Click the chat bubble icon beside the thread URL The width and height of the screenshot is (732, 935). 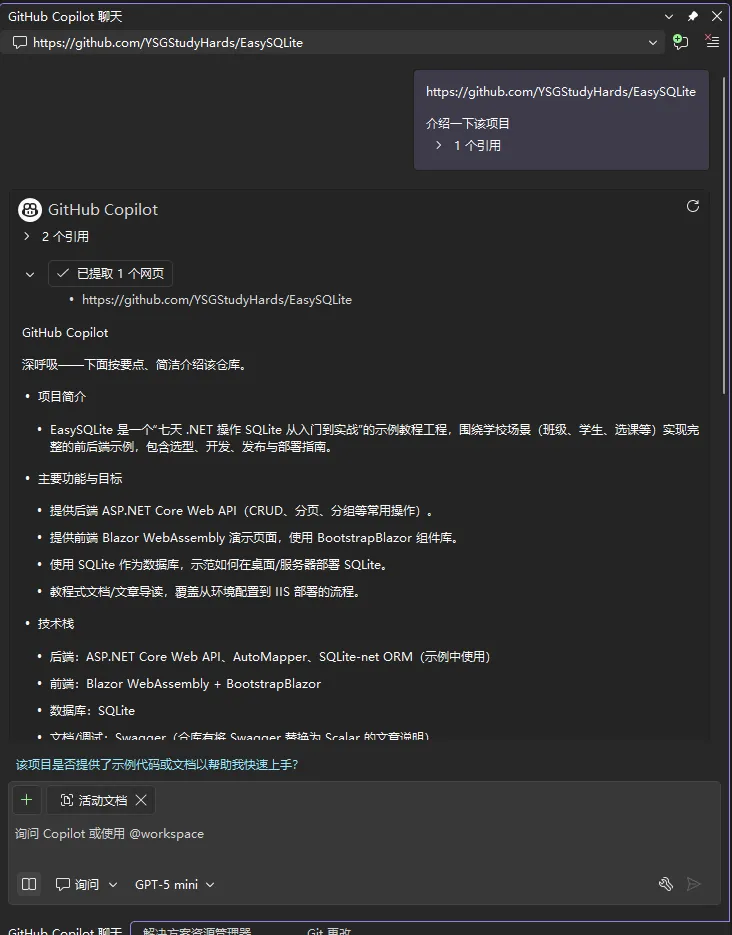(x=20, y=42)
